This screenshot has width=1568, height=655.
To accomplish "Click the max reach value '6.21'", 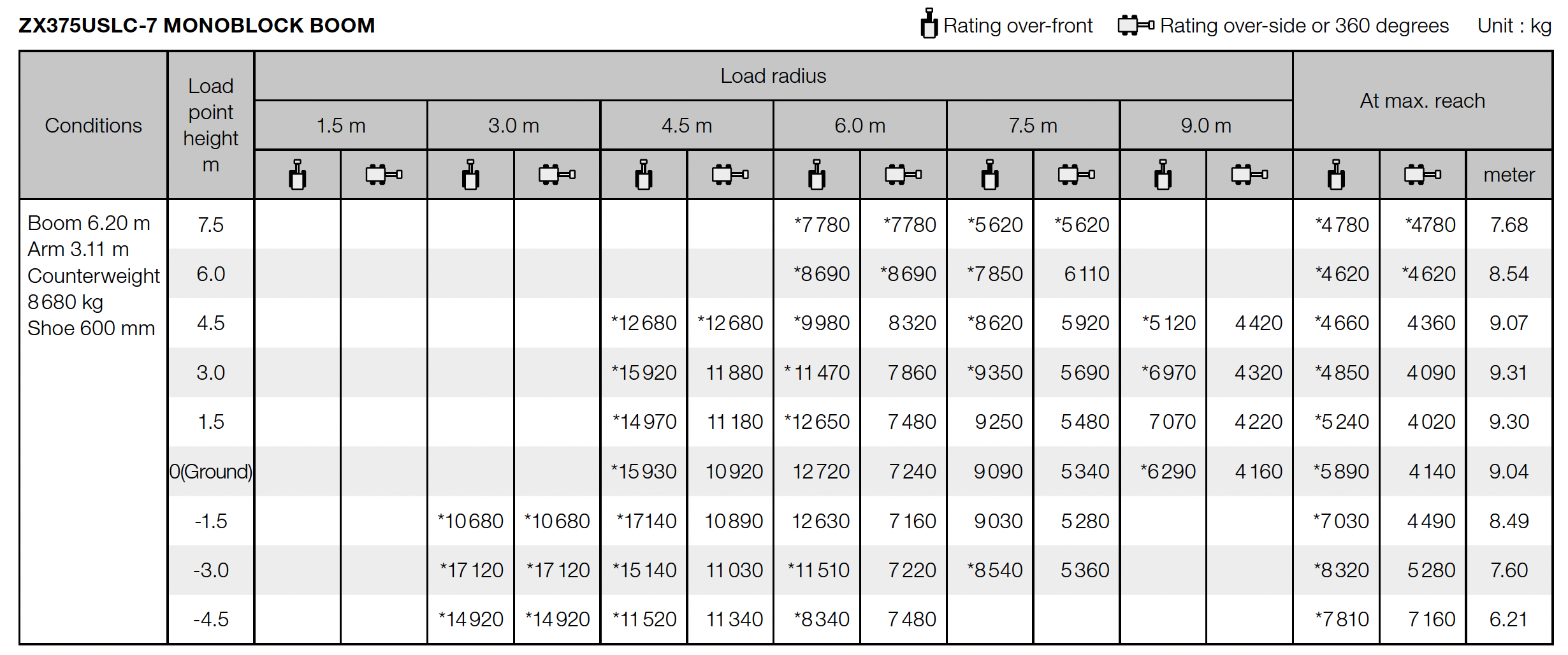I will tap(1509, 619).
